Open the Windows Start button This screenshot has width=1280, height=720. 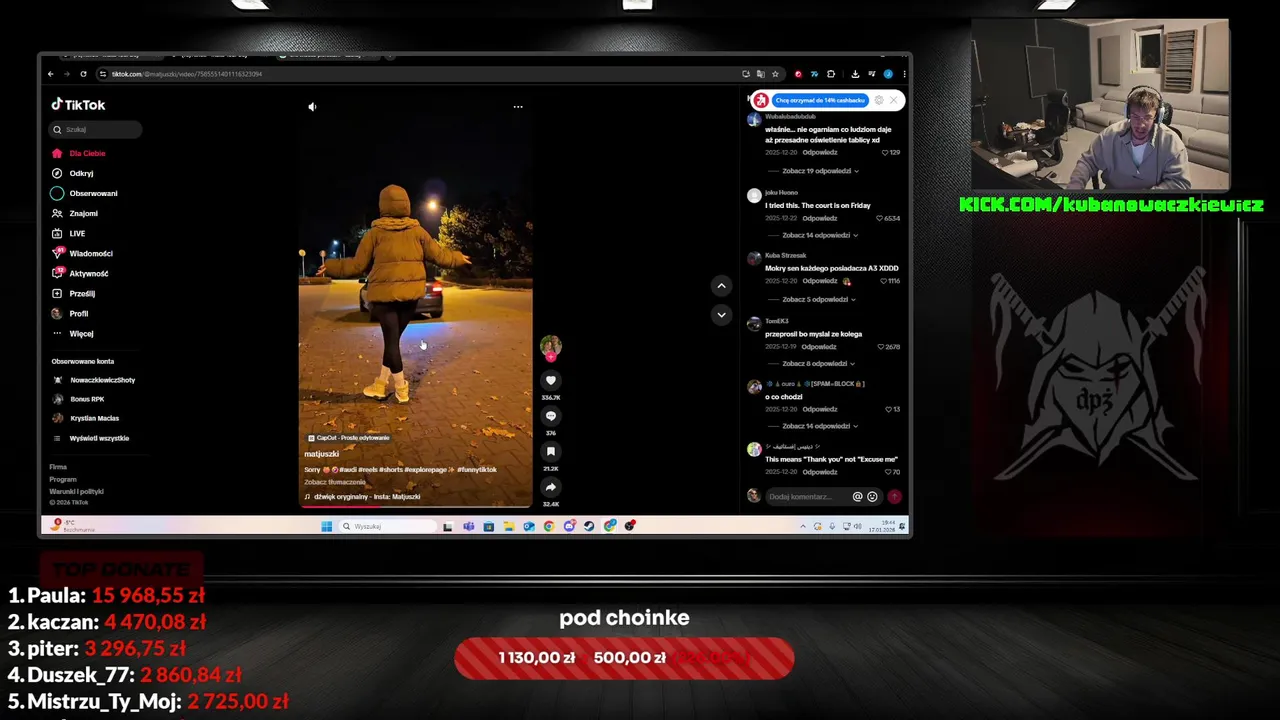(327, 526)
